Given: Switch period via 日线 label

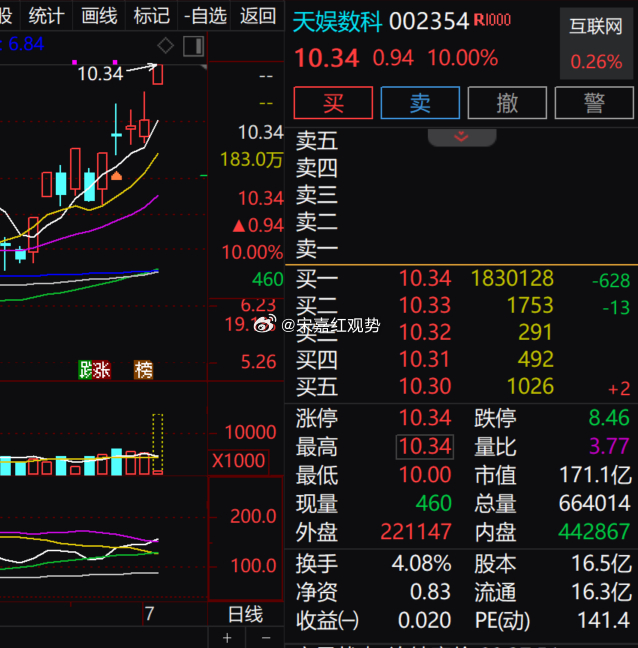Looking at the screenshot, I should point(245,614).
